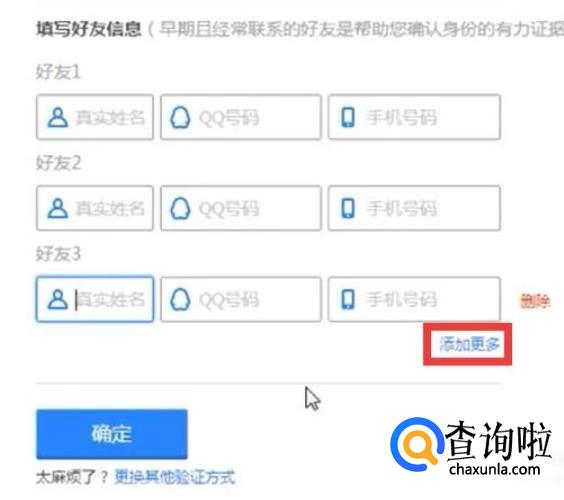Focus Friend 1 real name (真实姓名) field

click(95, 117)
